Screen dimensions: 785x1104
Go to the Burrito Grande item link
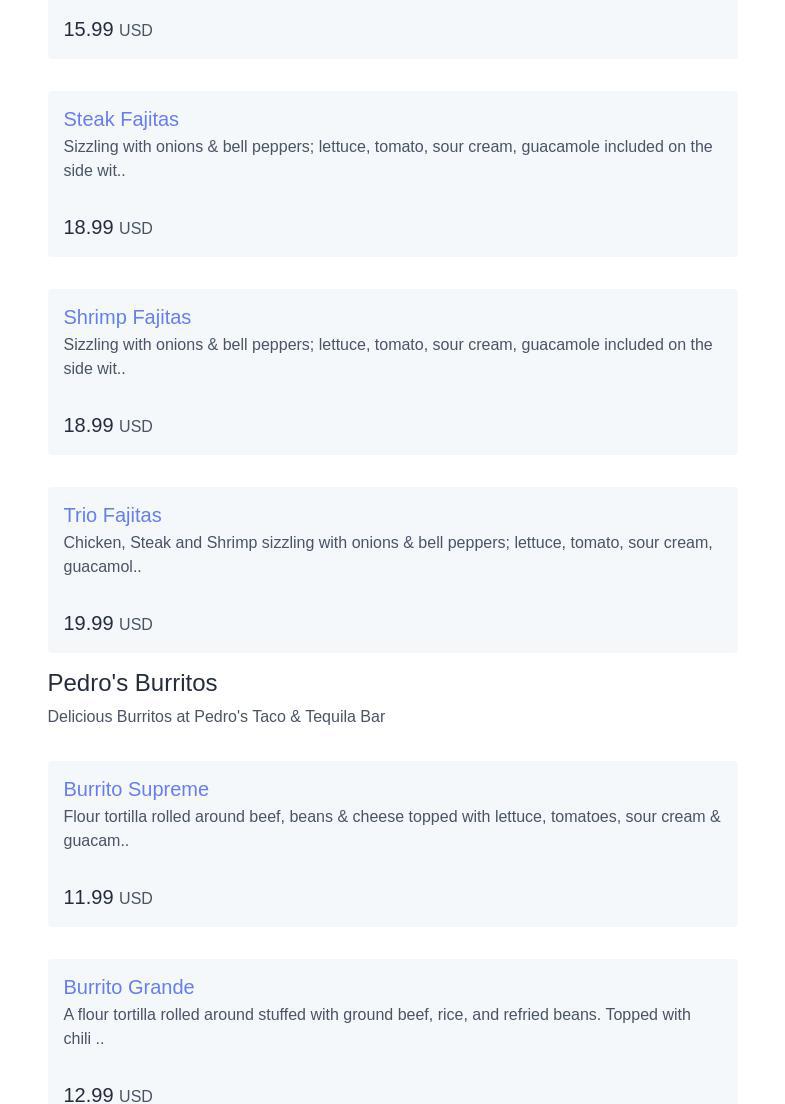129,987
